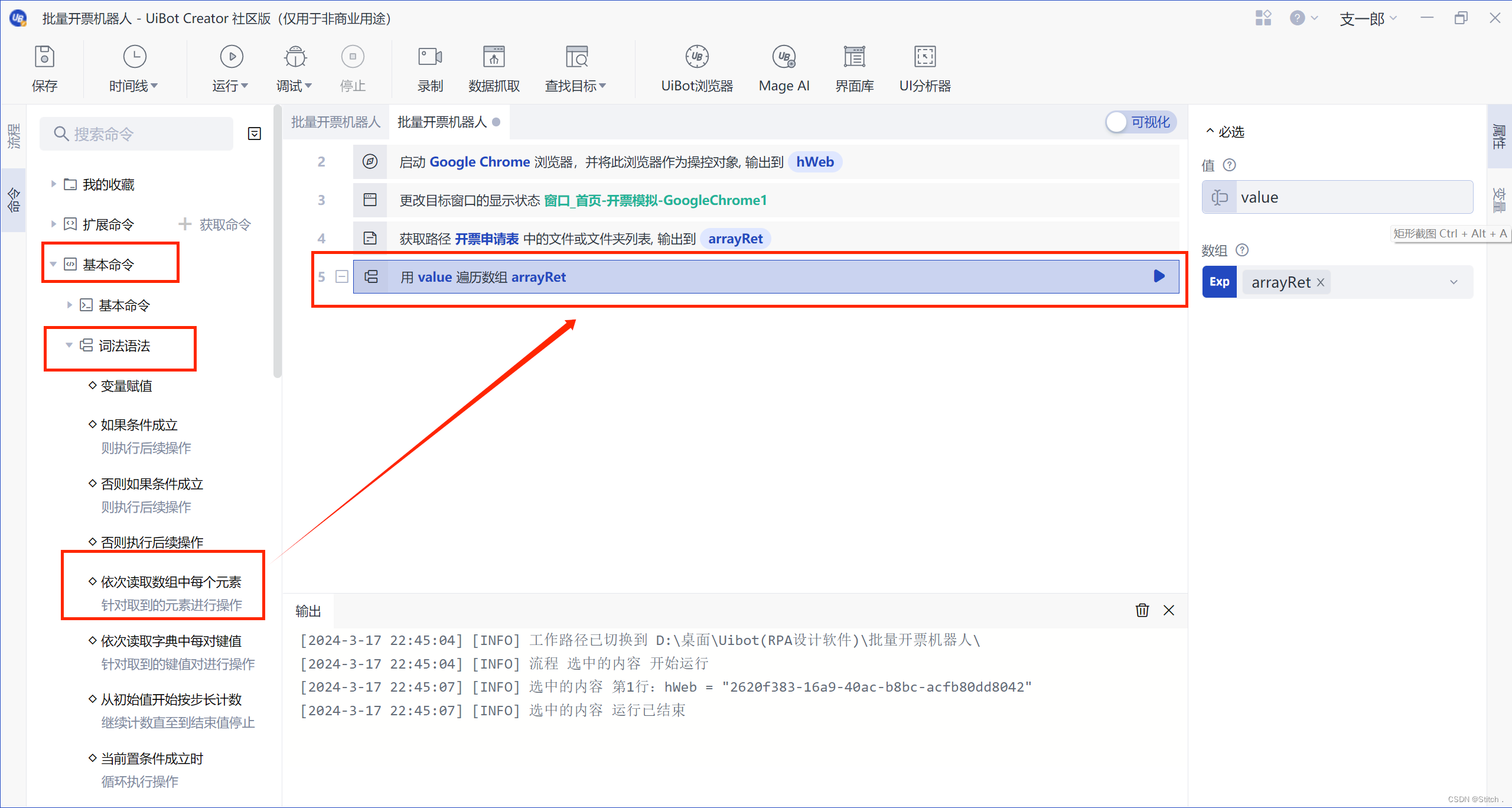Viewport: 1512px width, 808px height.
Task: Click the browser compass icon on line 2
Action: pyautogui.click(x=370, y=161)
